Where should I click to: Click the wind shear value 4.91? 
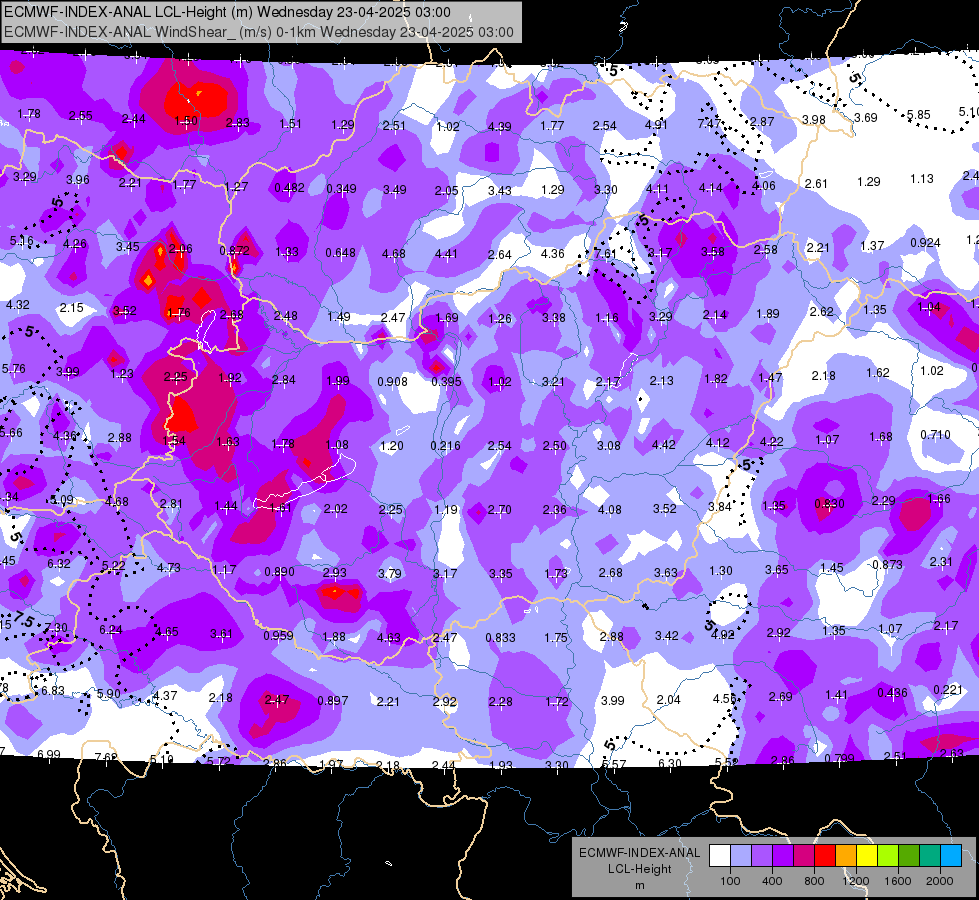click(x=656, y=124)
